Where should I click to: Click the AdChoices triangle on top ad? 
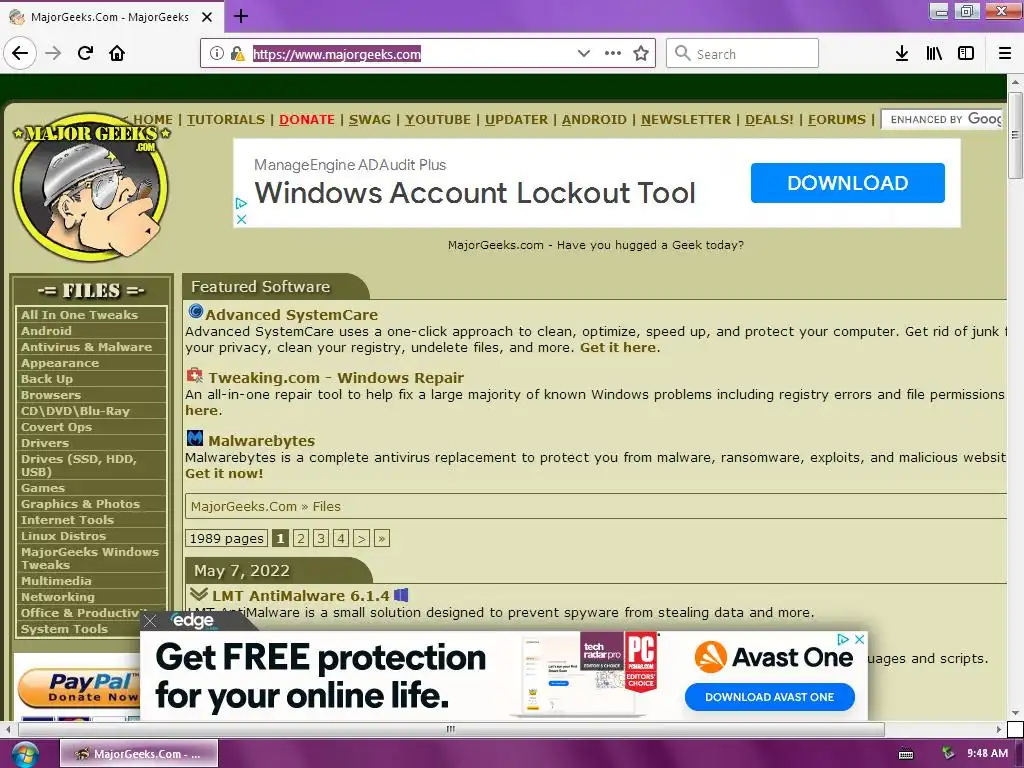coord(241,203)
